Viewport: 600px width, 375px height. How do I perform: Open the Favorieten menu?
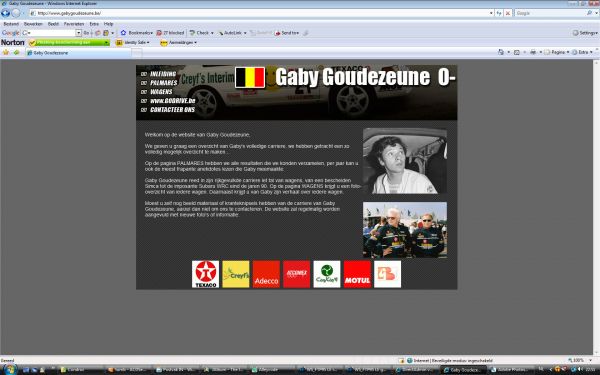point(74,24)
